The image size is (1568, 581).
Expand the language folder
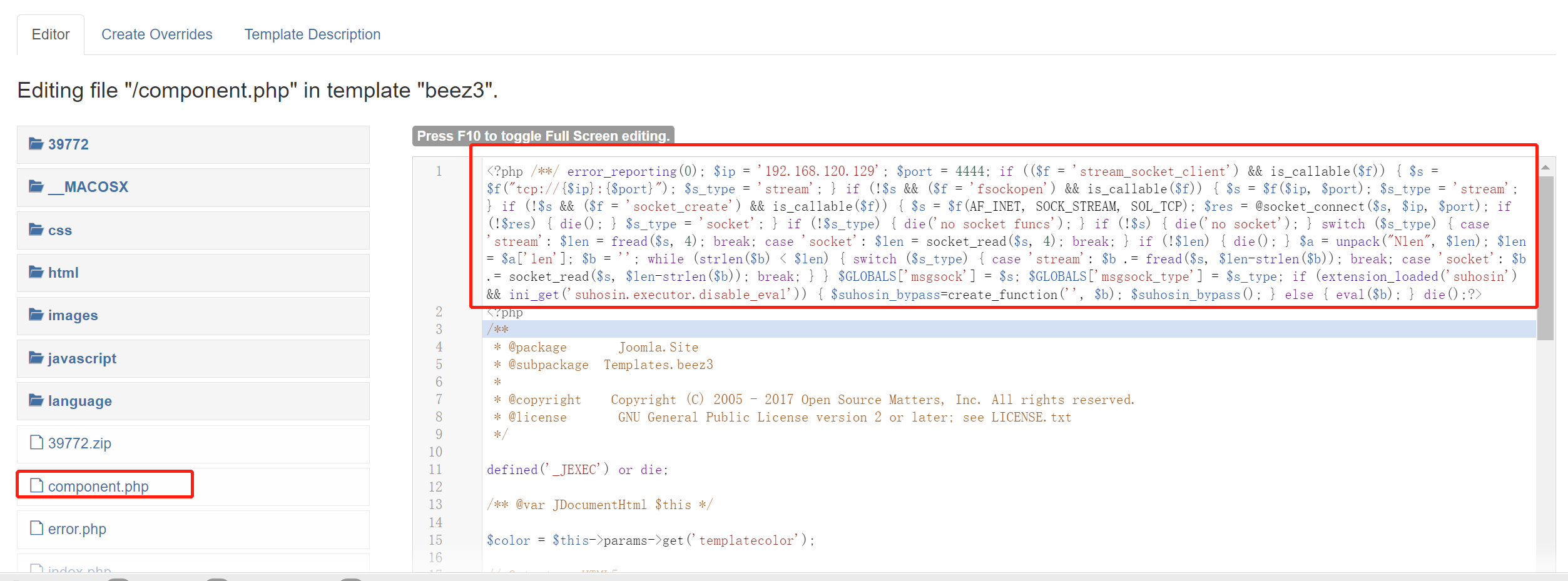point(79,400)
